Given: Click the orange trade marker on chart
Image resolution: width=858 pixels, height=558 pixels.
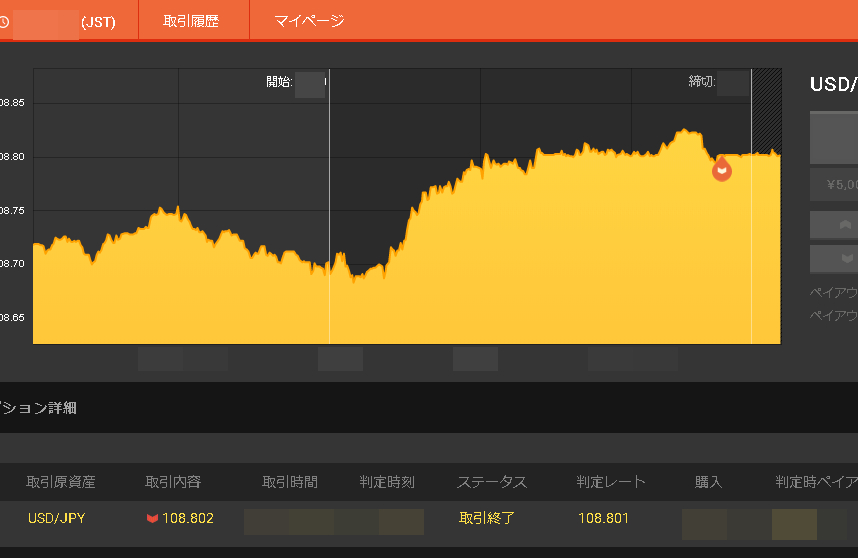Looking at the screenshot, I should [x=722, y=168].
